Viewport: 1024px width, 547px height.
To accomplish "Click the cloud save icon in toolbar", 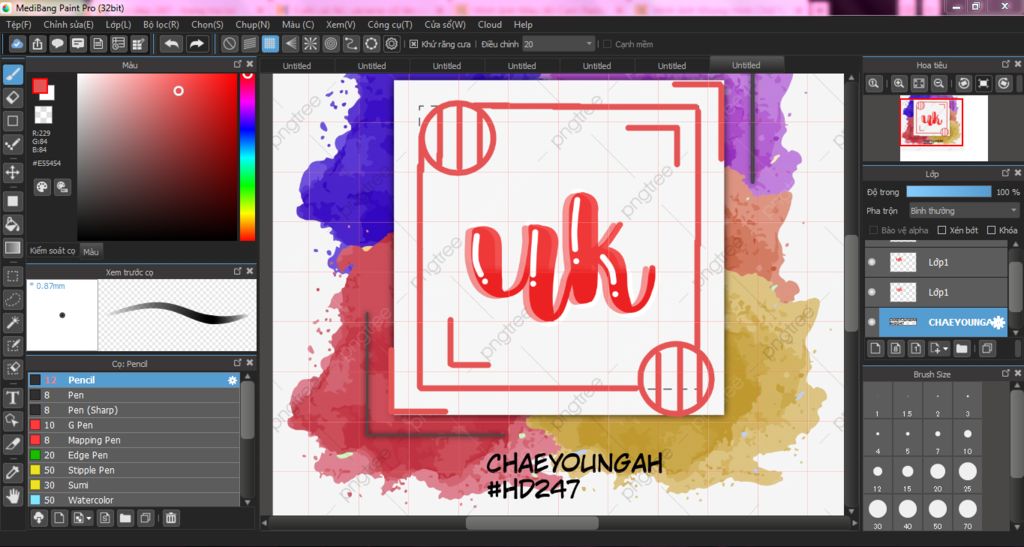I will click(17, 44).
